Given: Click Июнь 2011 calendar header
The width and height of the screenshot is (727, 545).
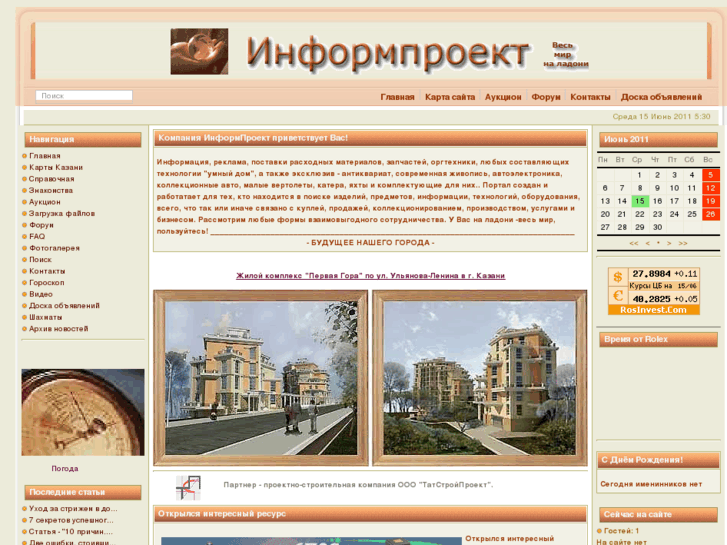Looking at the screenshot, I should (658, 139).
